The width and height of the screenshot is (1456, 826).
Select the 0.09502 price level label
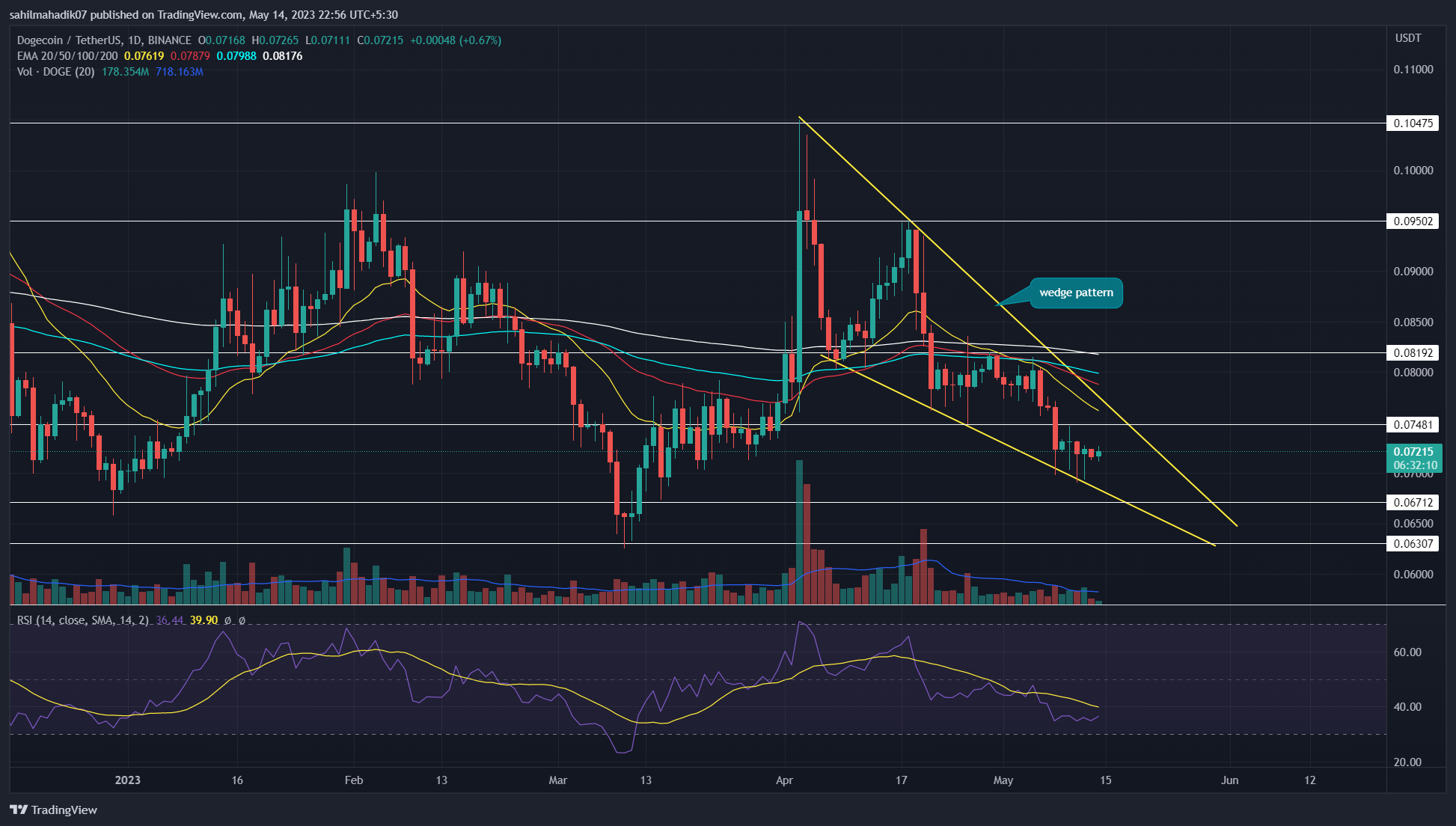(1413, 221)
